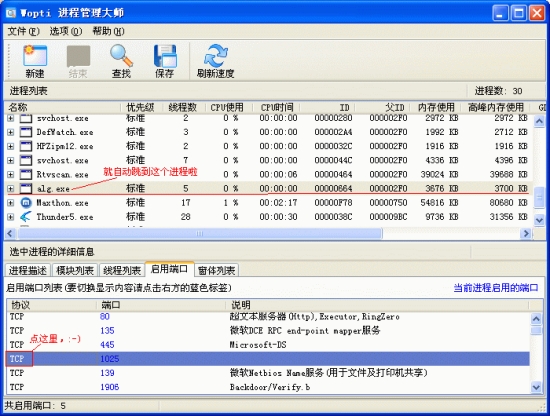Select the Maxthon.exe process name
550x416 pixels.
click(65, 203)
